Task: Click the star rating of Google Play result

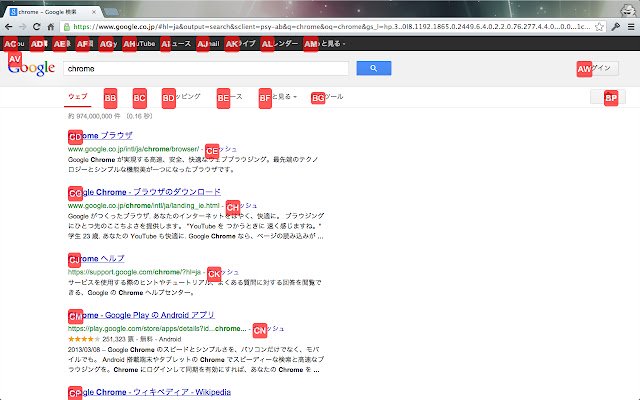Action: pyautogui.click(x=84, y=339)
